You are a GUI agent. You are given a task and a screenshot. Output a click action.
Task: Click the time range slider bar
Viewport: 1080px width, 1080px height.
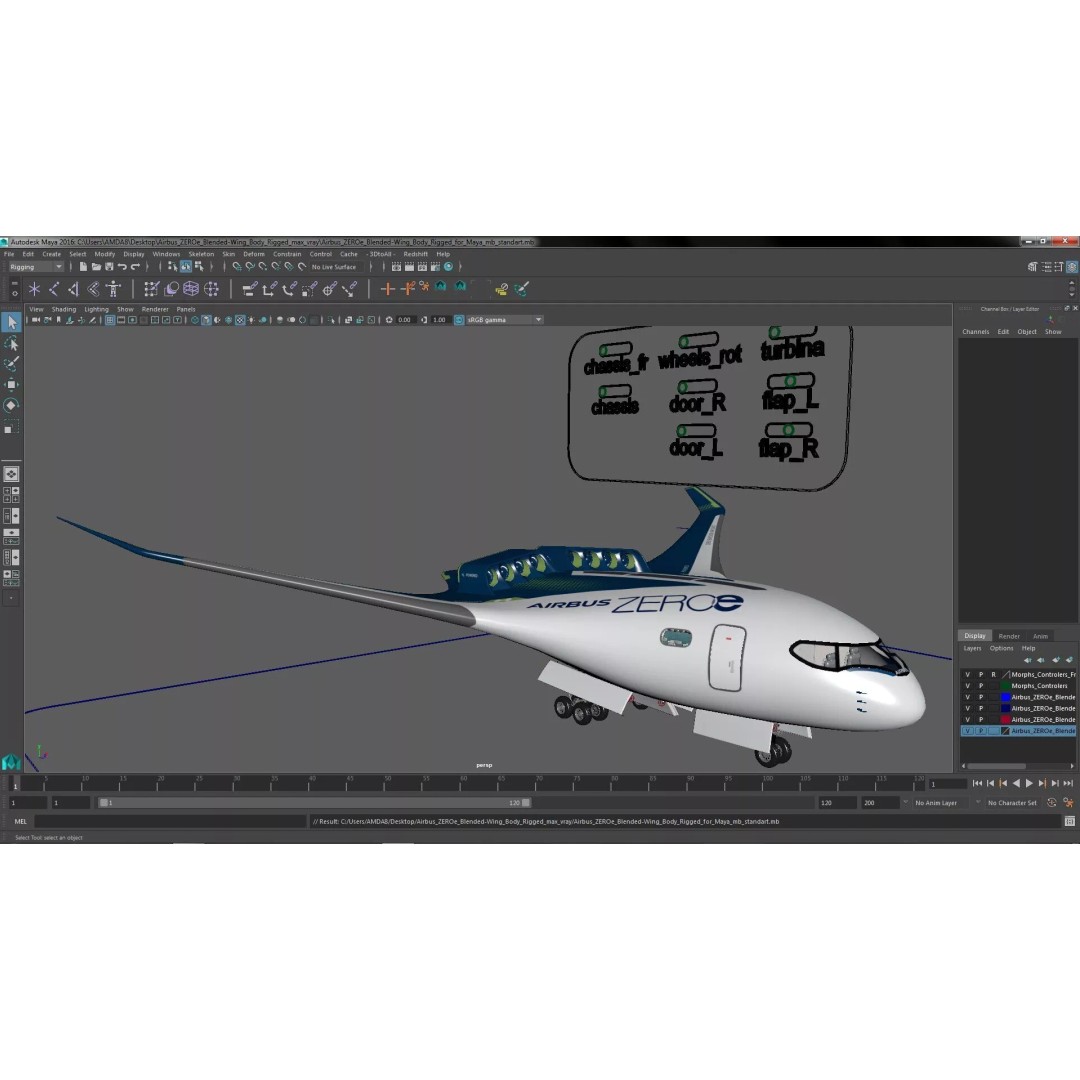point(314,802)
